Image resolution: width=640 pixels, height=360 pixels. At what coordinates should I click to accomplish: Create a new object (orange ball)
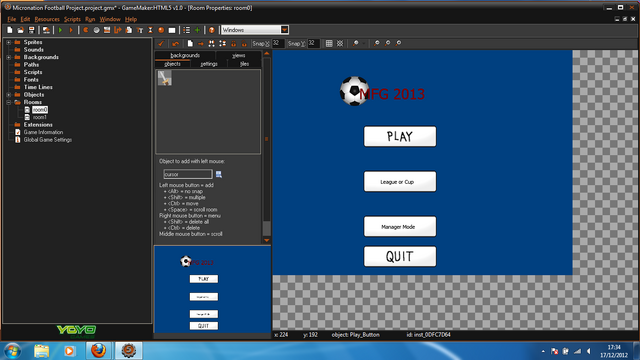[x=161, y=30]
